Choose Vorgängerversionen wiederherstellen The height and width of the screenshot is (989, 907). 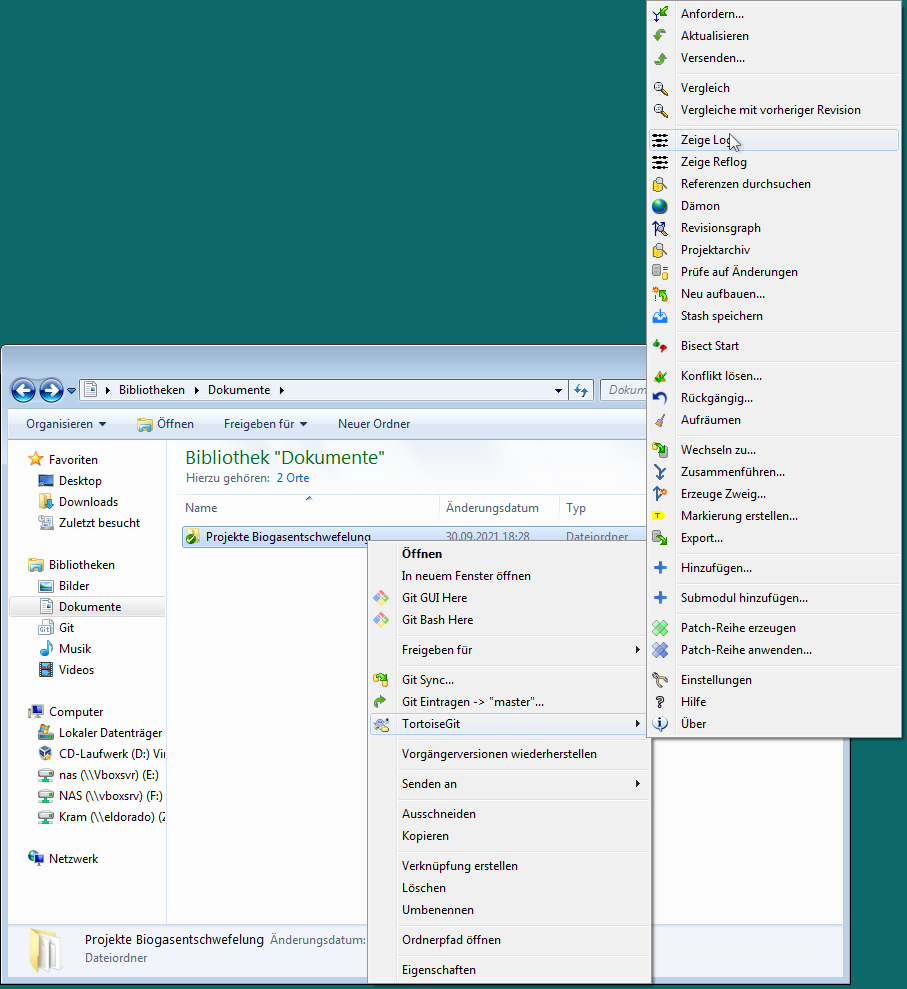point(510,754)
